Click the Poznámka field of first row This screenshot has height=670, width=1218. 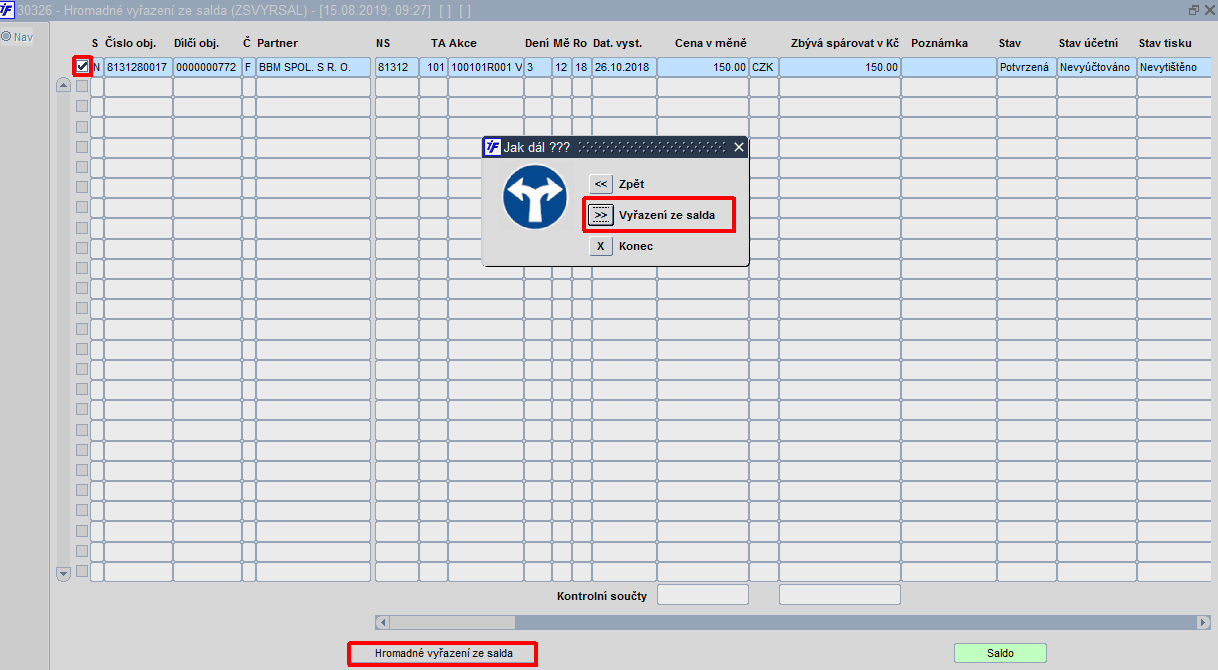pyautogui.click(x=948, y=67)
